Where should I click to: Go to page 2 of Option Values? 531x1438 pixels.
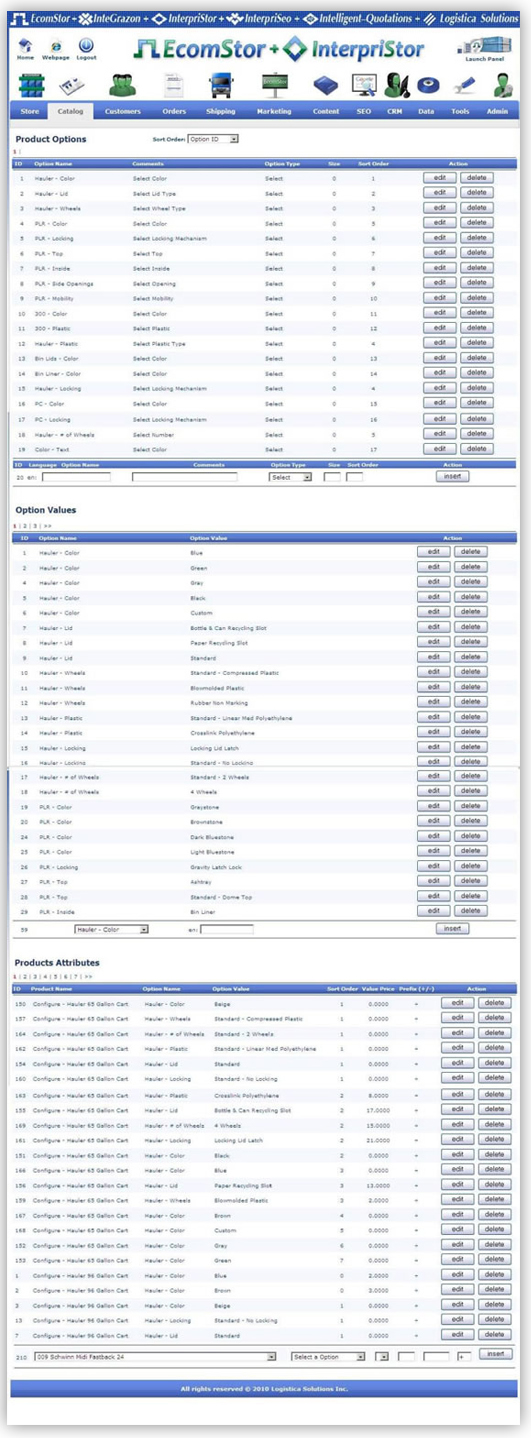pyautogui.click(x=23, y=525)
